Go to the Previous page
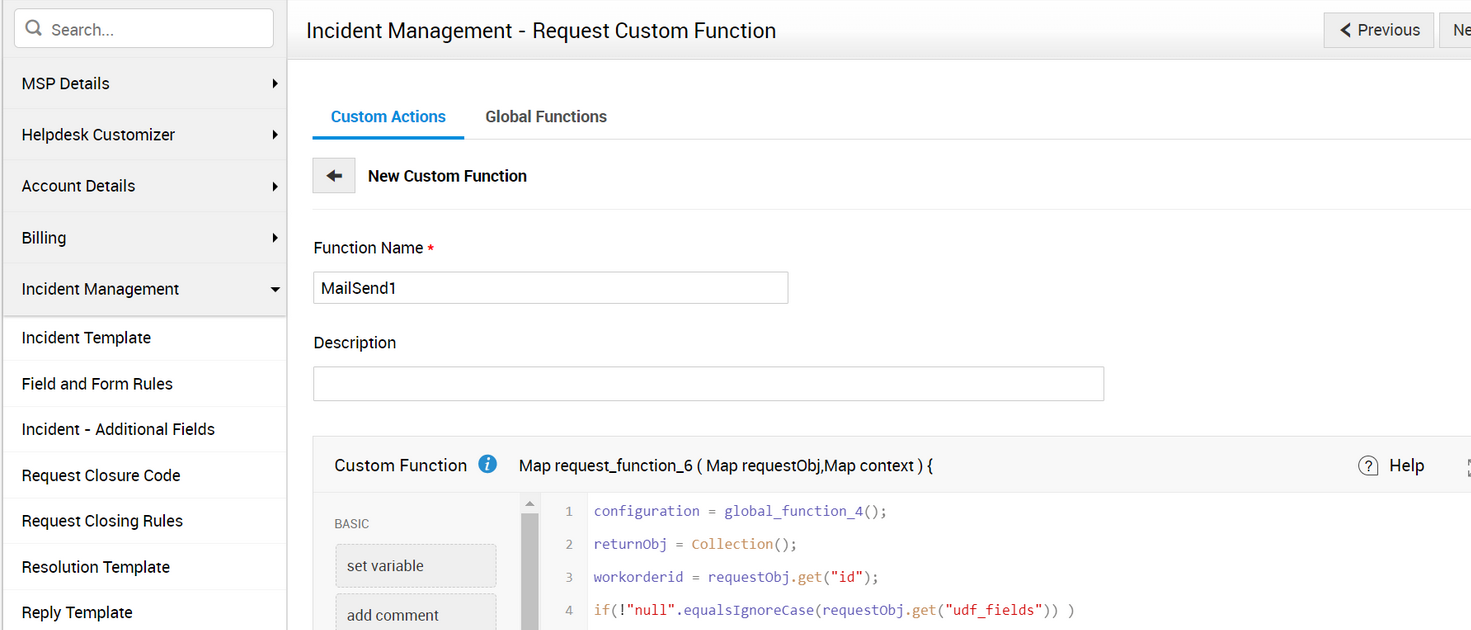 [x=1379, y=30]
